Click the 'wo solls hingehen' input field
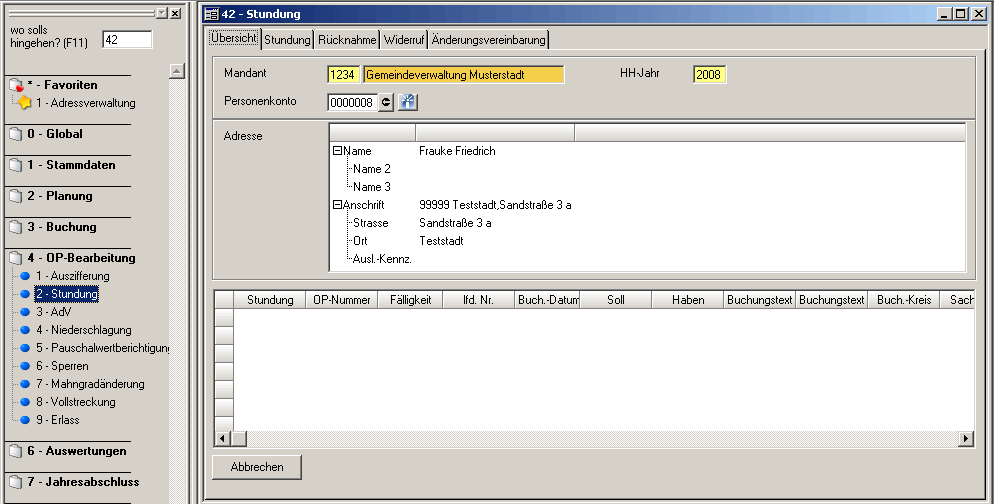 [127, 39]
